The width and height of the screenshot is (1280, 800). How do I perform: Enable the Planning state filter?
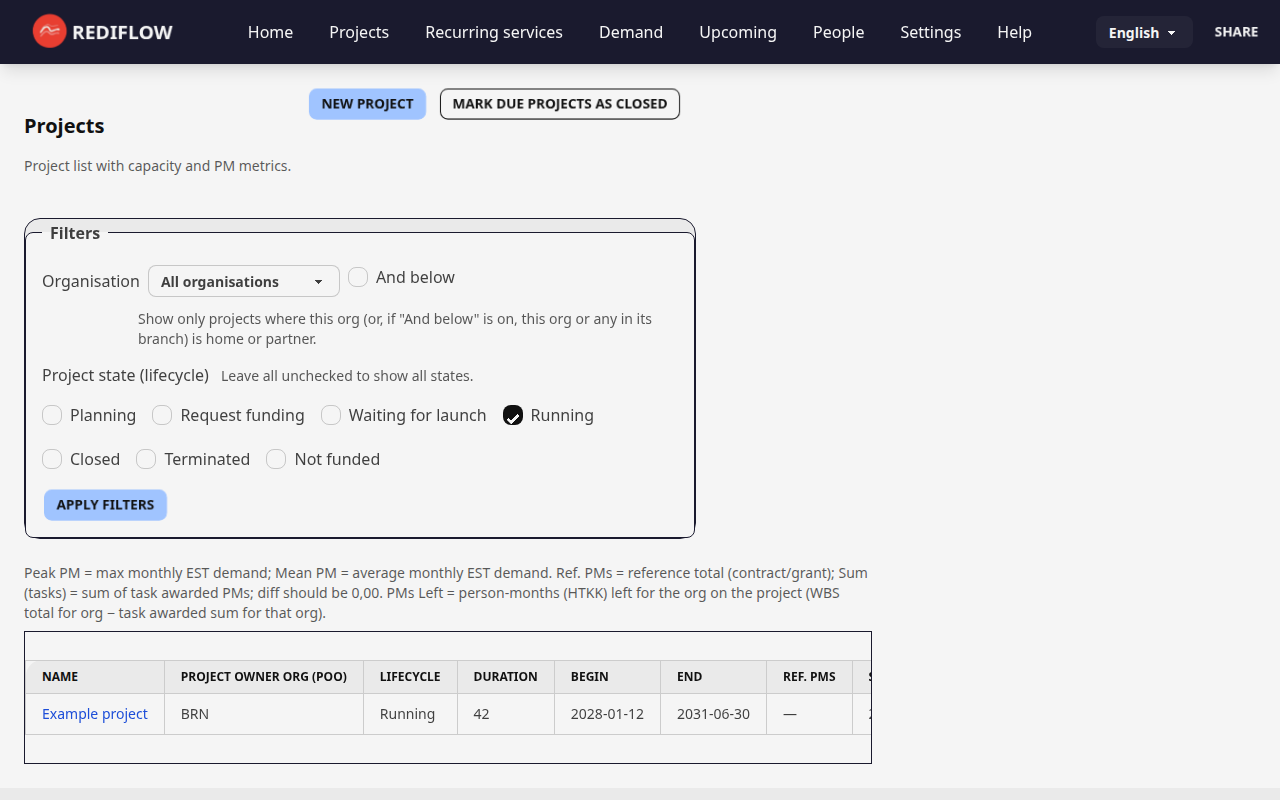pos(51,415)
